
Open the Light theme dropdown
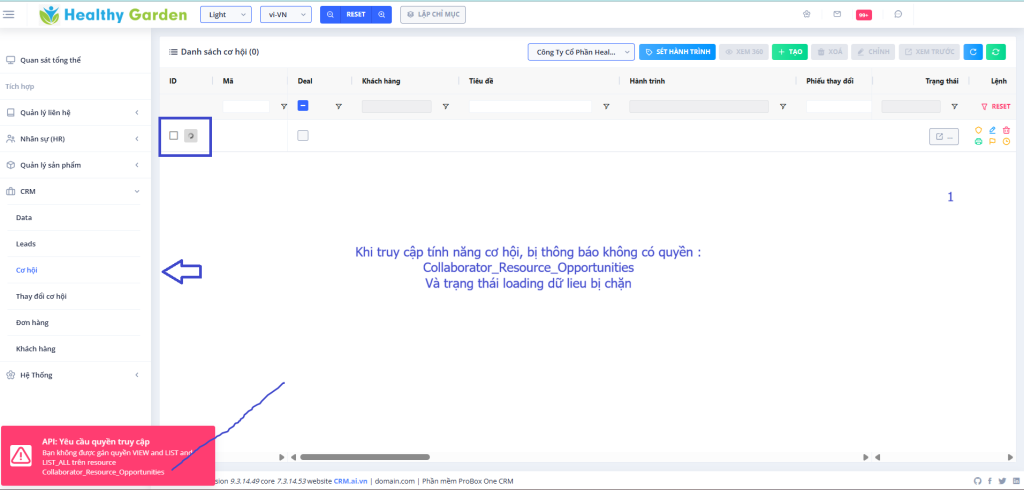pyautogui.click(x=226, y=15)
